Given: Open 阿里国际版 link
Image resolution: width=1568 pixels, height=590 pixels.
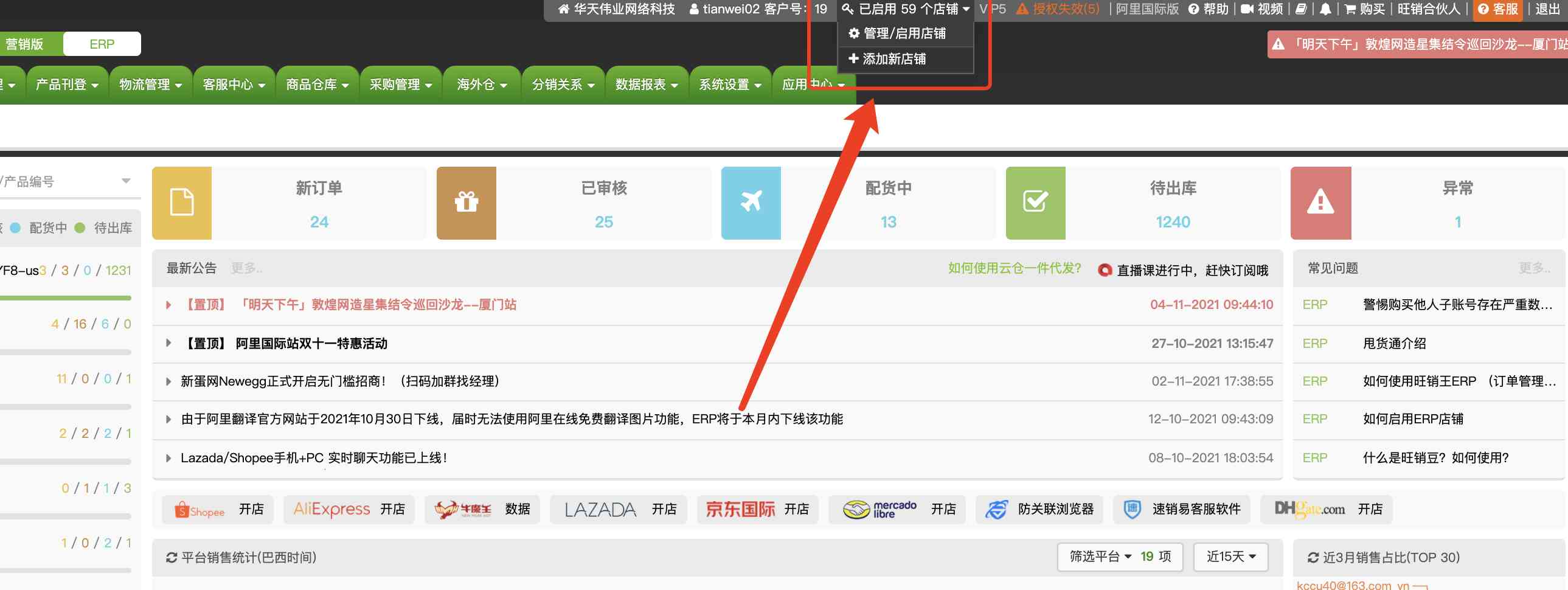Looking at the screenshot, I should [x=1147, y=9].
